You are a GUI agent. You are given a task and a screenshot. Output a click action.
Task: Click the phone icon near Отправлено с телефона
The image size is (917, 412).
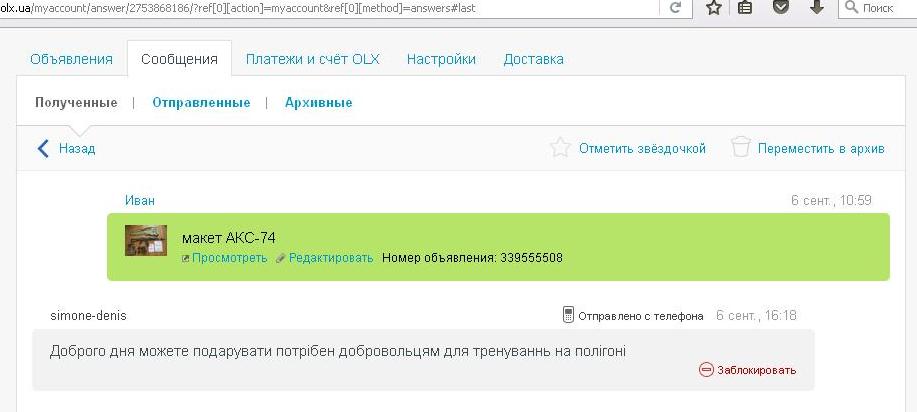(x=568, y=315)
